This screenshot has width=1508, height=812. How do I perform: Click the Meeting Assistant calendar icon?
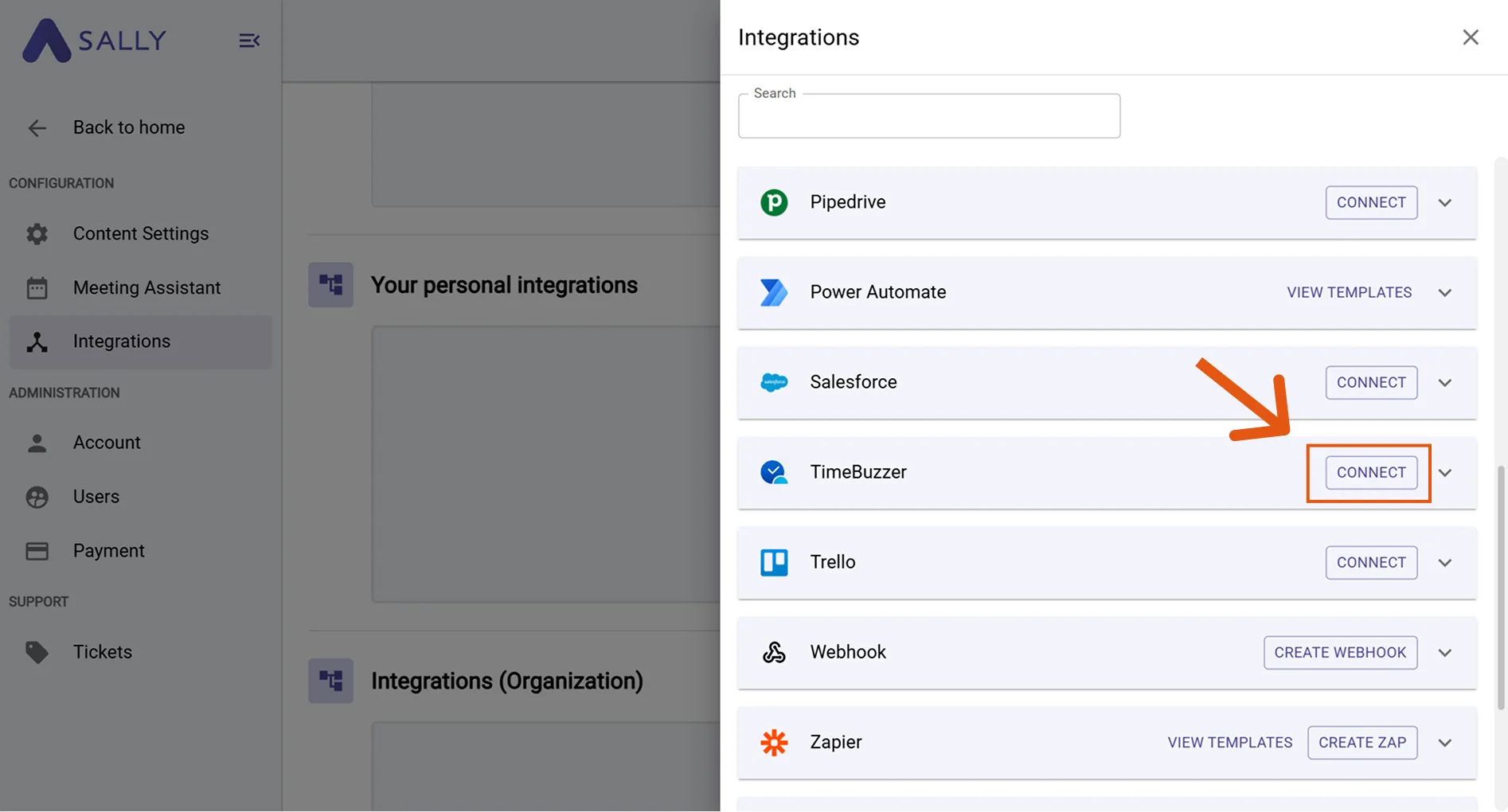pos(37,287)
